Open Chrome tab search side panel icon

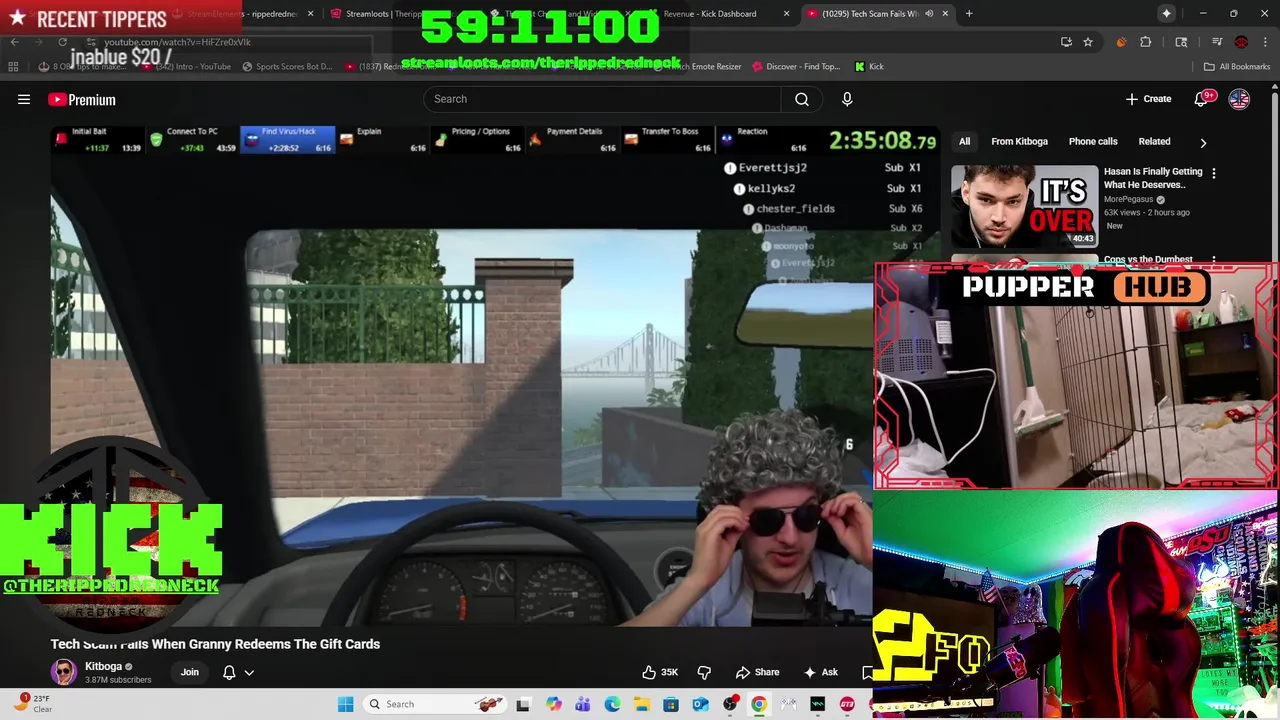tap(1181, 42)
